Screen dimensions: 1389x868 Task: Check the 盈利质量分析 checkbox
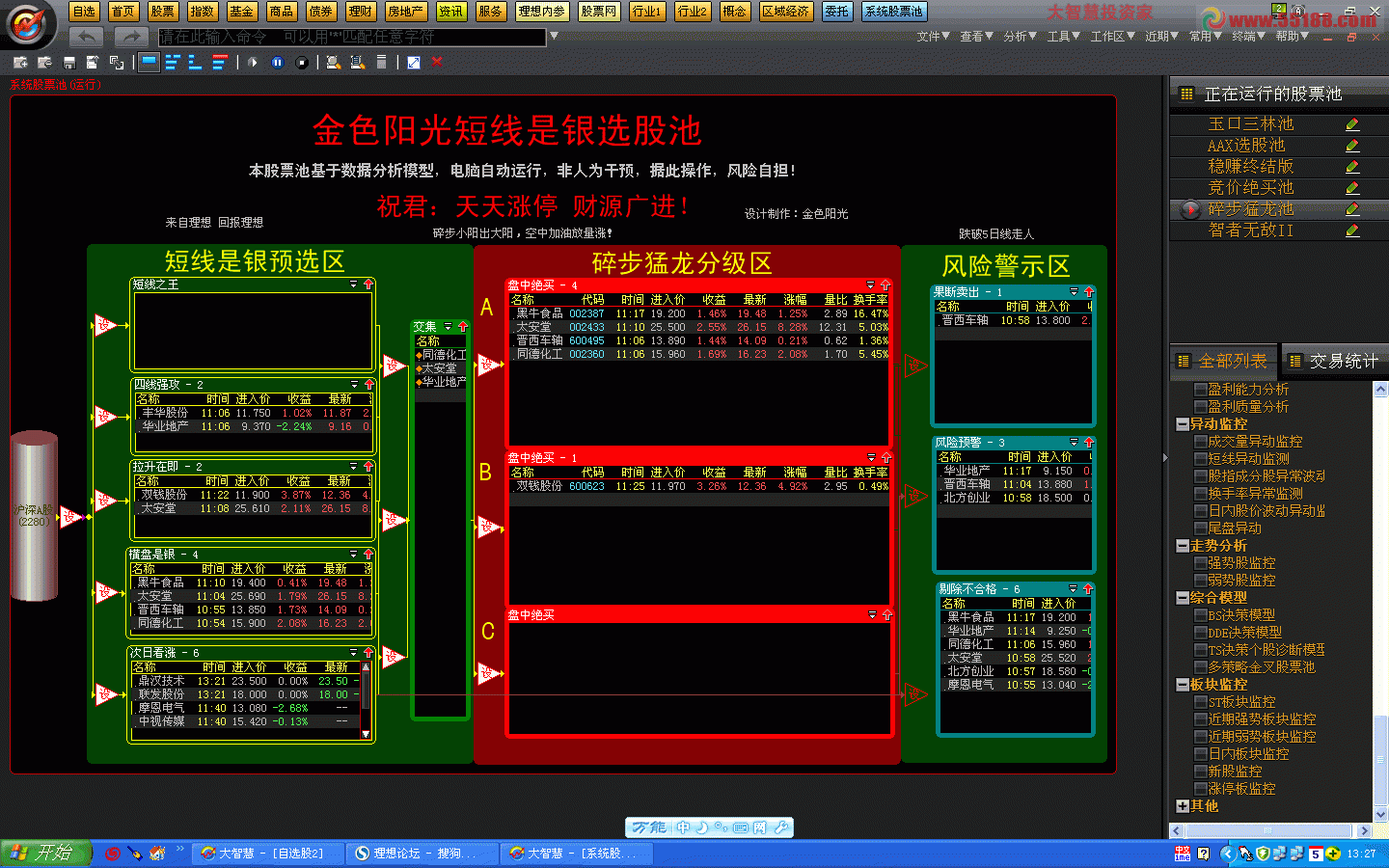pos(1200,407)
